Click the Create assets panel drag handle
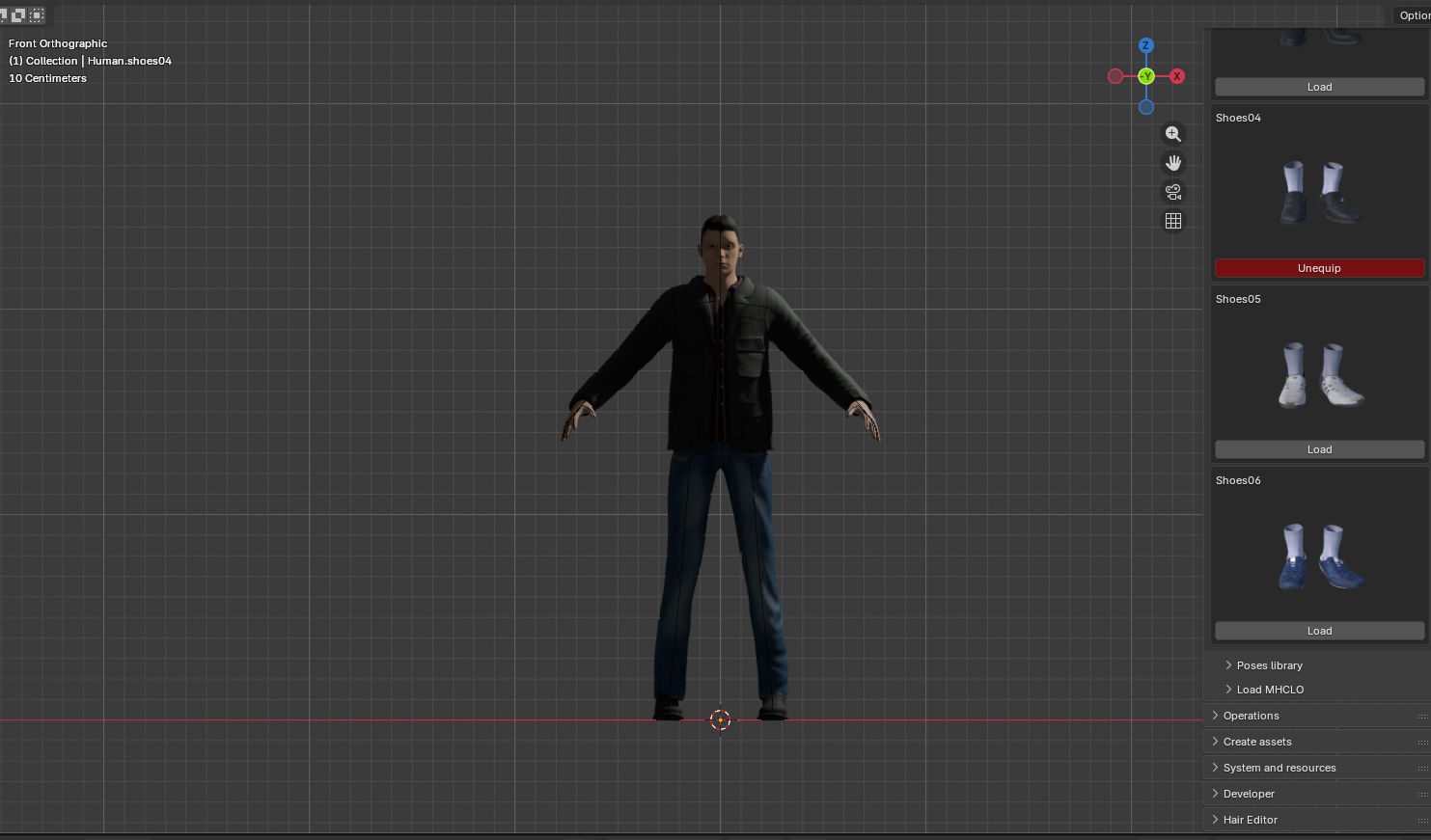This screenshot has height=840, width=1431. tap(1422, 743)
